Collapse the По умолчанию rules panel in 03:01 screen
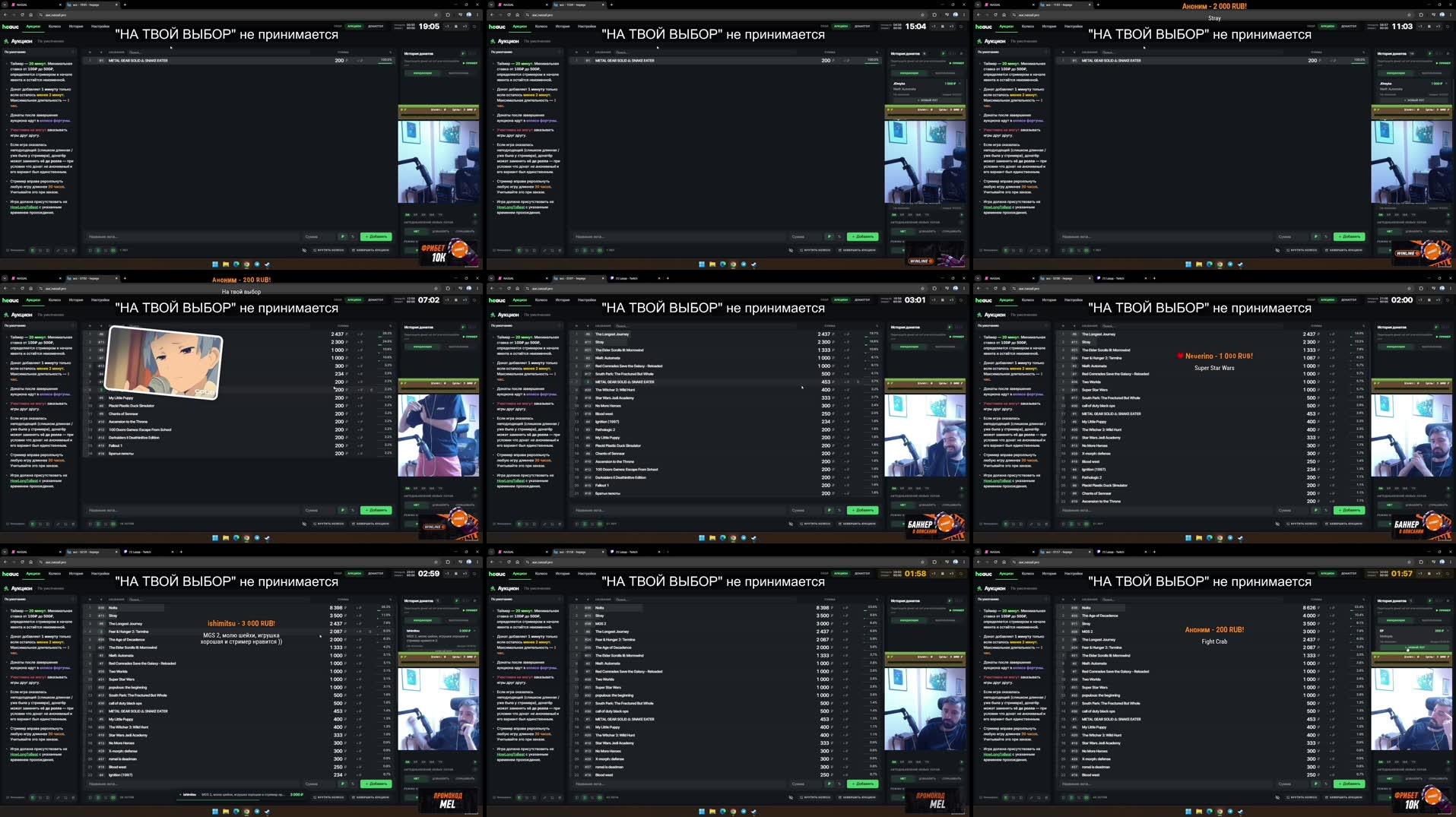Image resolution: width=1456 pixels, height=817 pixels. tap(559, 325)
